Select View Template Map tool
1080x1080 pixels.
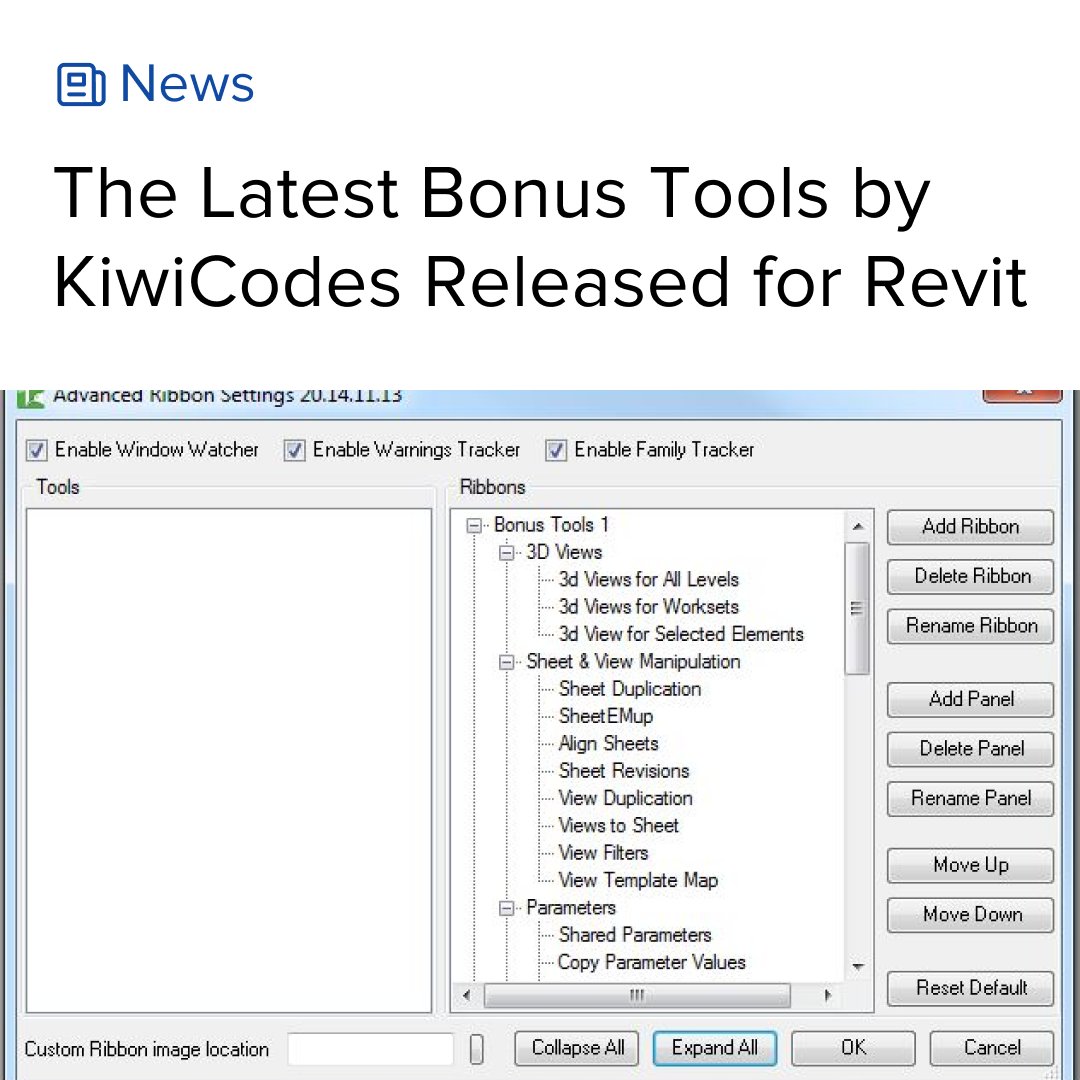click(638, 880)
